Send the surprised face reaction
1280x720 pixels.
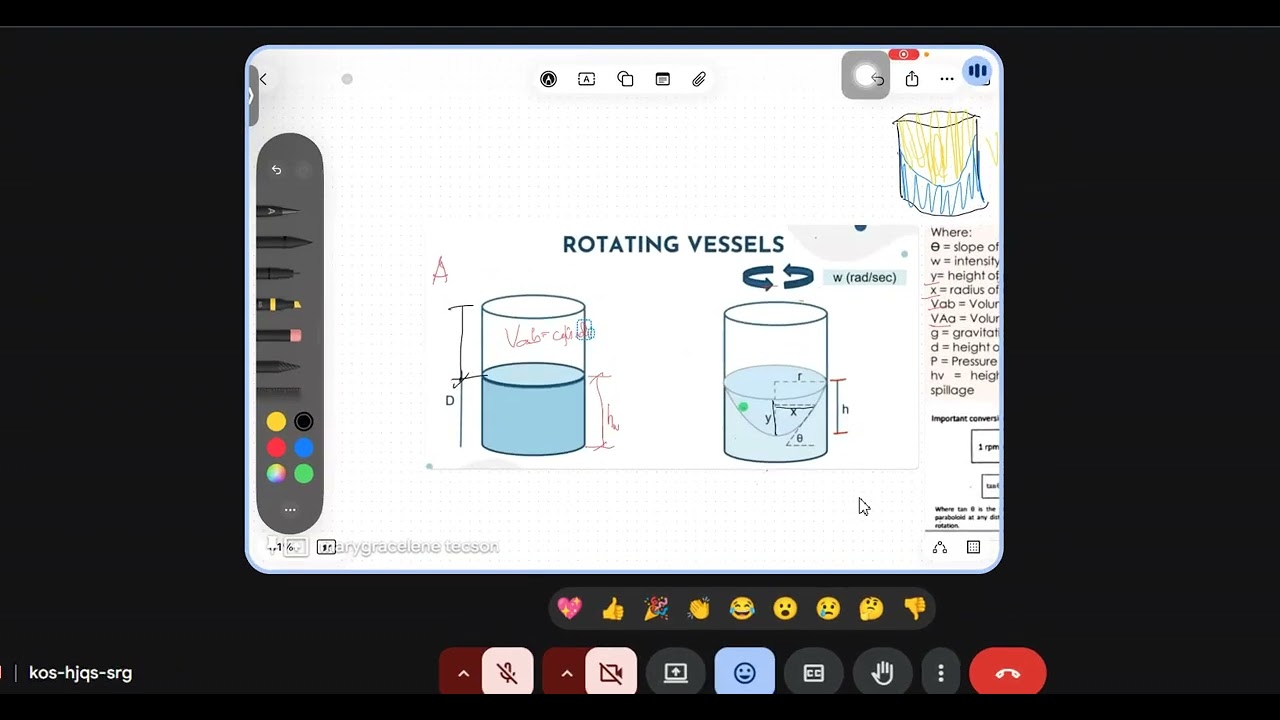point(785,608)
